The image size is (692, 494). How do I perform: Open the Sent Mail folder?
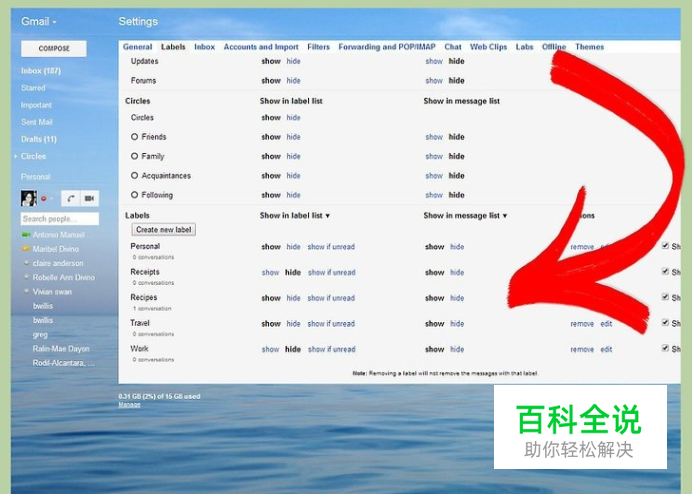pyautogui.click(x=37, y=122)
